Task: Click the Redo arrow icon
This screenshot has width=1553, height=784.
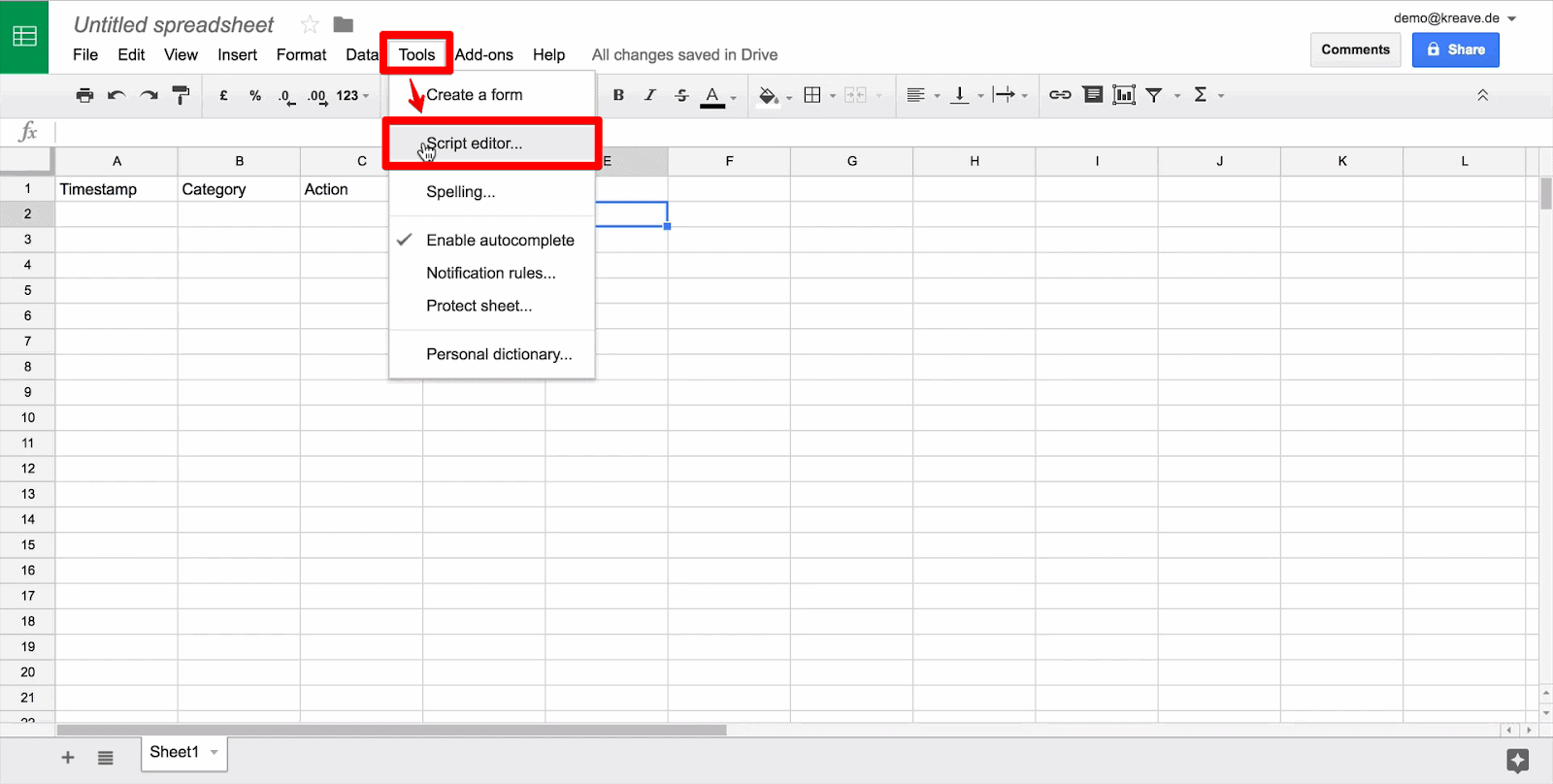Action: [x=149, y=95]
